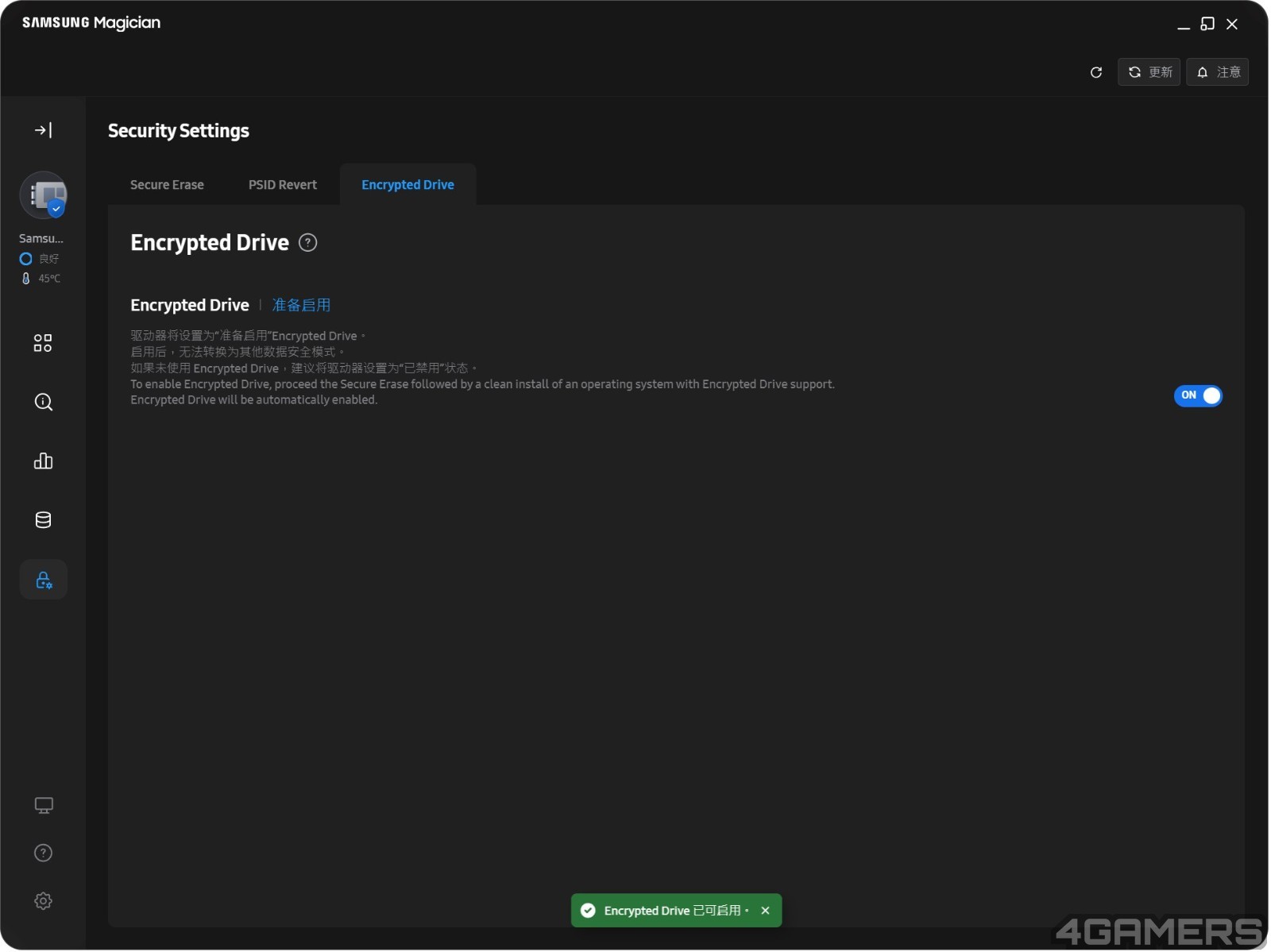The height and width of the screenshot is (952, 1271).
Task: Open the Diagnostic Scan magnifier icon
Action: 43,403
